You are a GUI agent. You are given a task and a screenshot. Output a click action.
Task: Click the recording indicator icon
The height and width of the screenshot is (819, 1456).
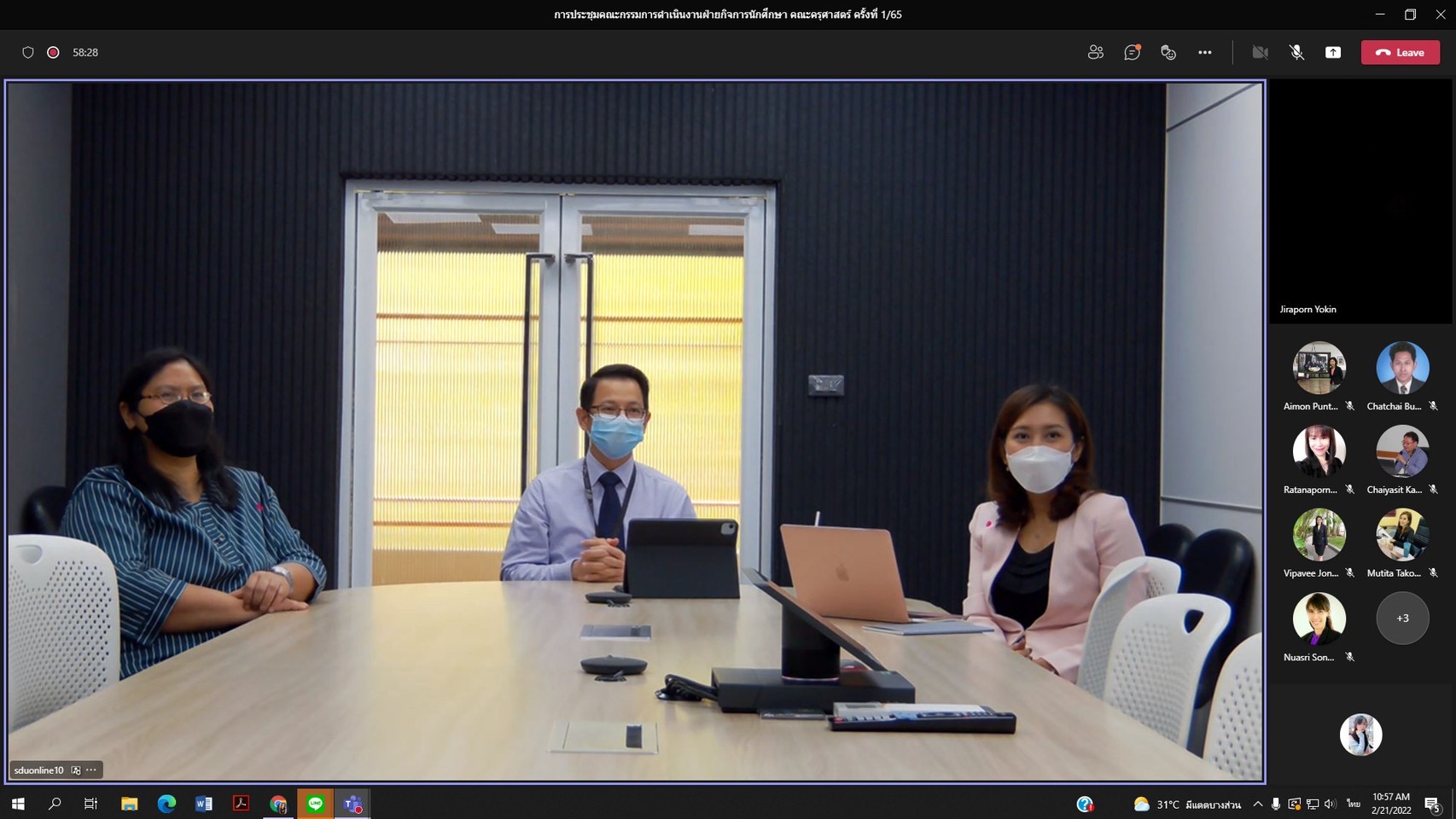coord(53,52)
